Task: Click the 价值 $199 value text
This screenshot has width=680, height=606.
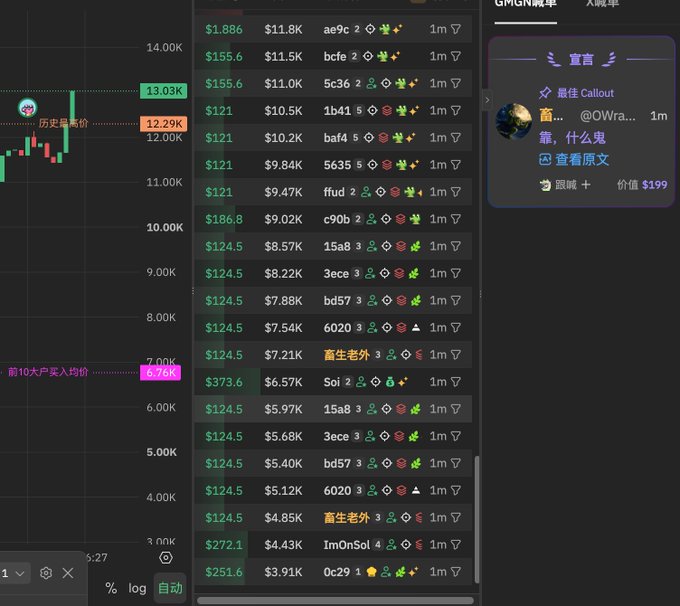Action: pos(642,185)
